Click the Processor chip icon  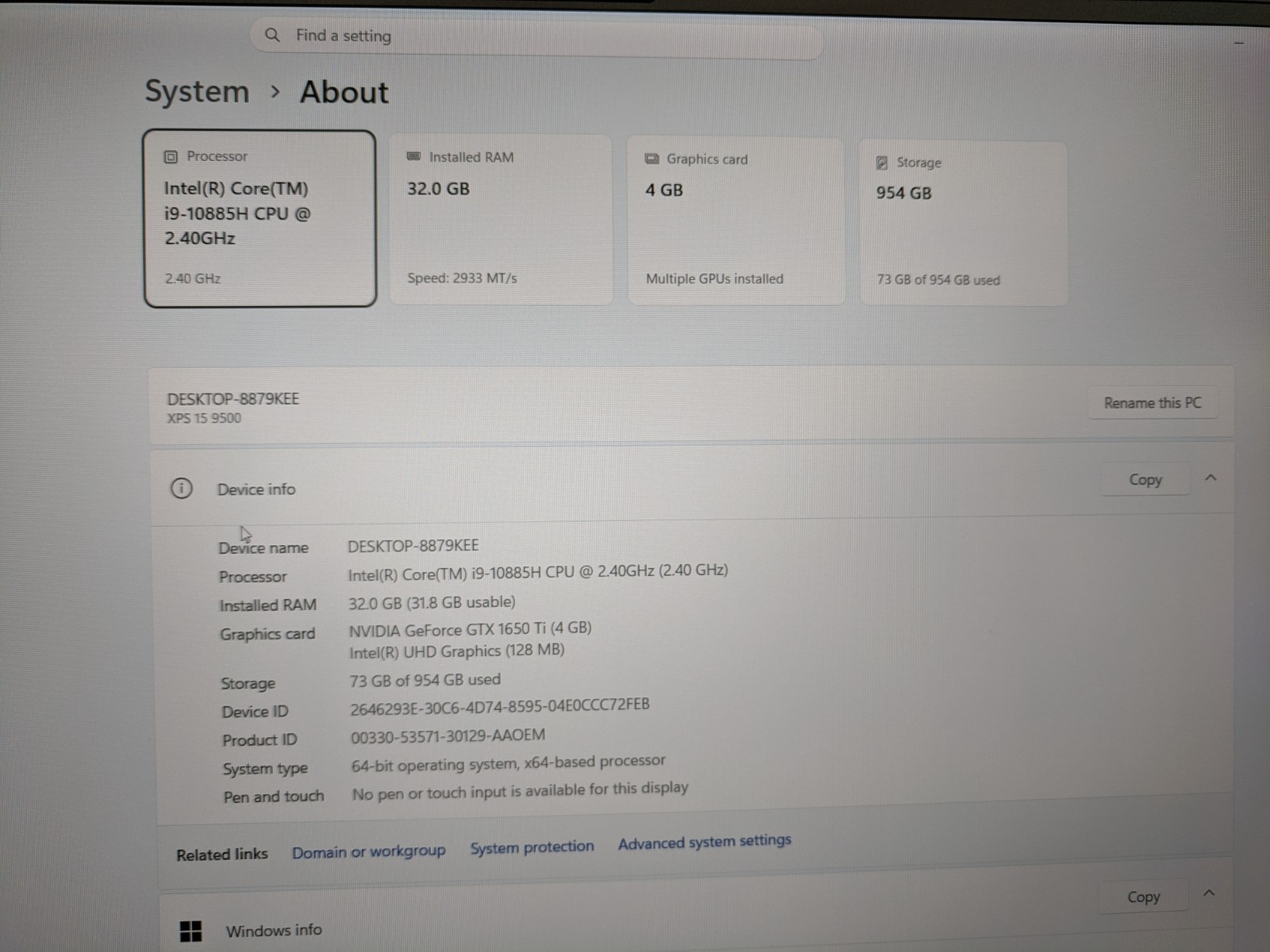coord(171,156)
